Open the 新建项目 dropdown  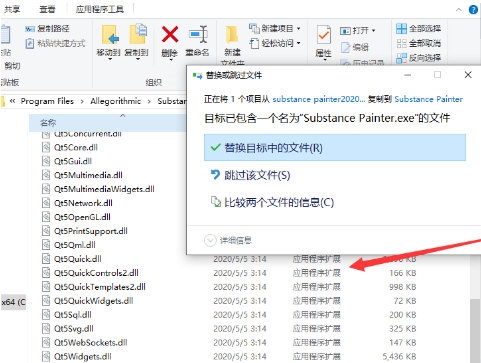[x=275, y=29]
